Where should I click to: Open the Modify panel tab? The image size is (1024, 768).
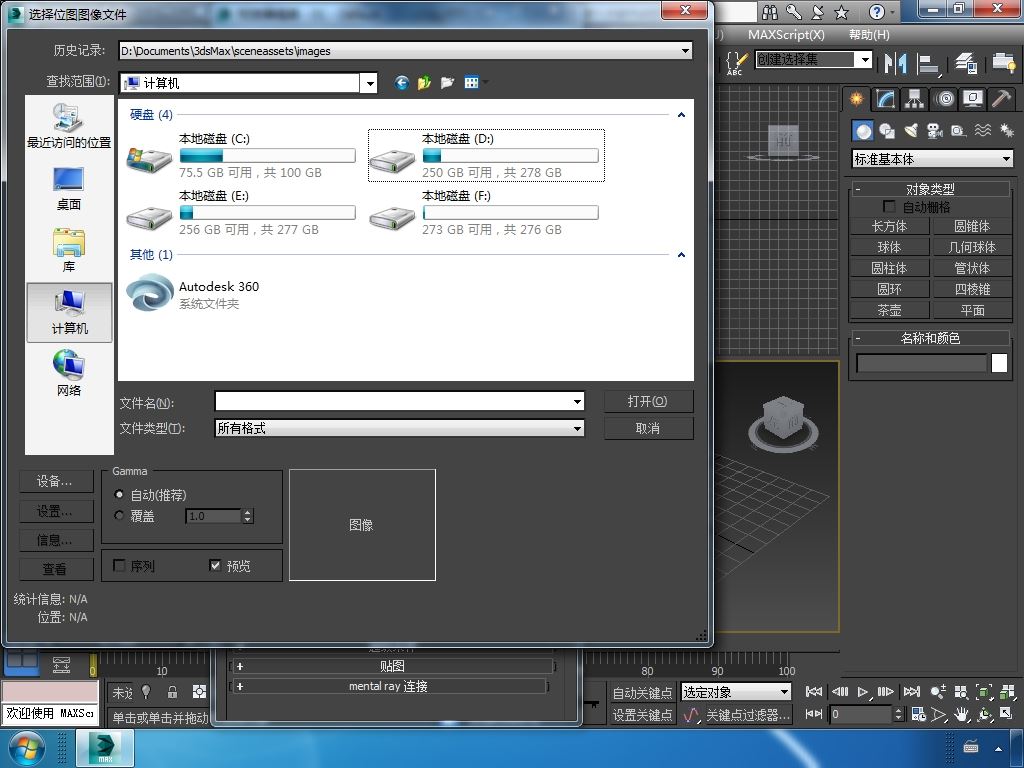[885, 99]
